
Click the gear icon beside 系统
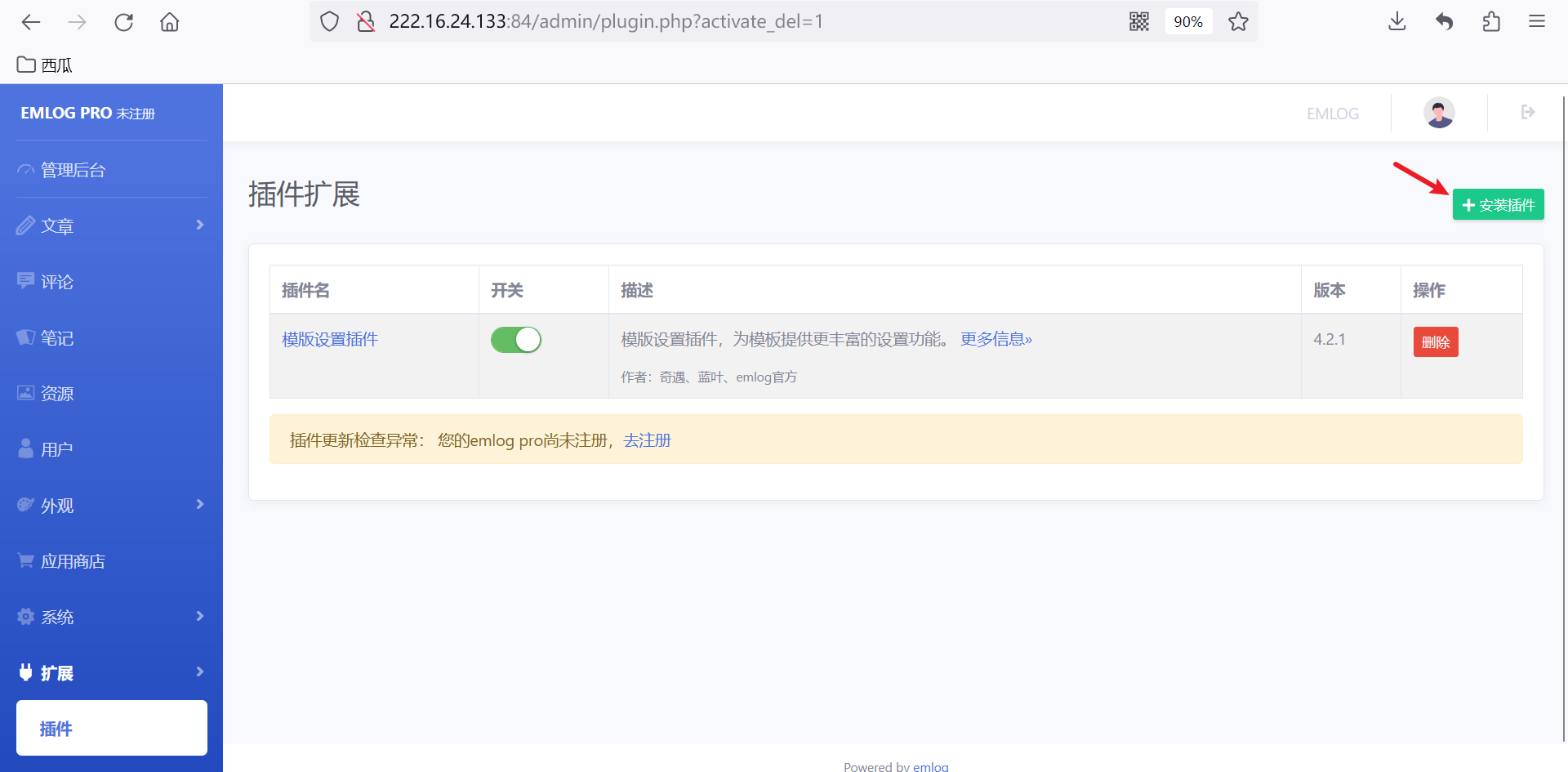(26, 617)
